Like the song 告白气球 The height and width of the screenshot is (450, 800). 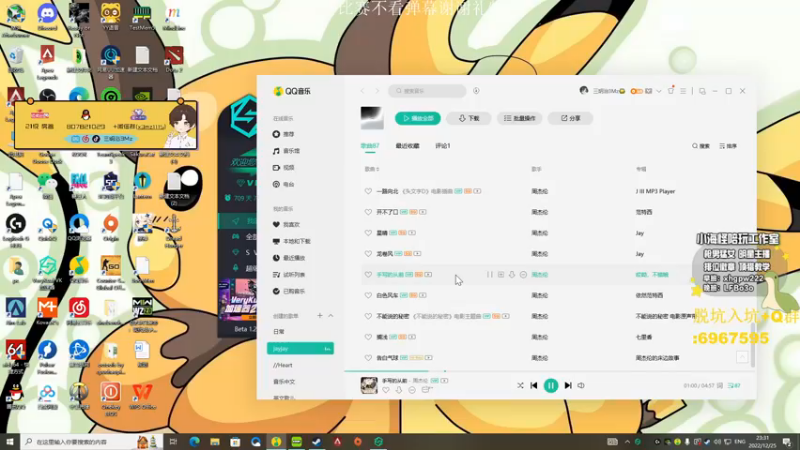368,358
